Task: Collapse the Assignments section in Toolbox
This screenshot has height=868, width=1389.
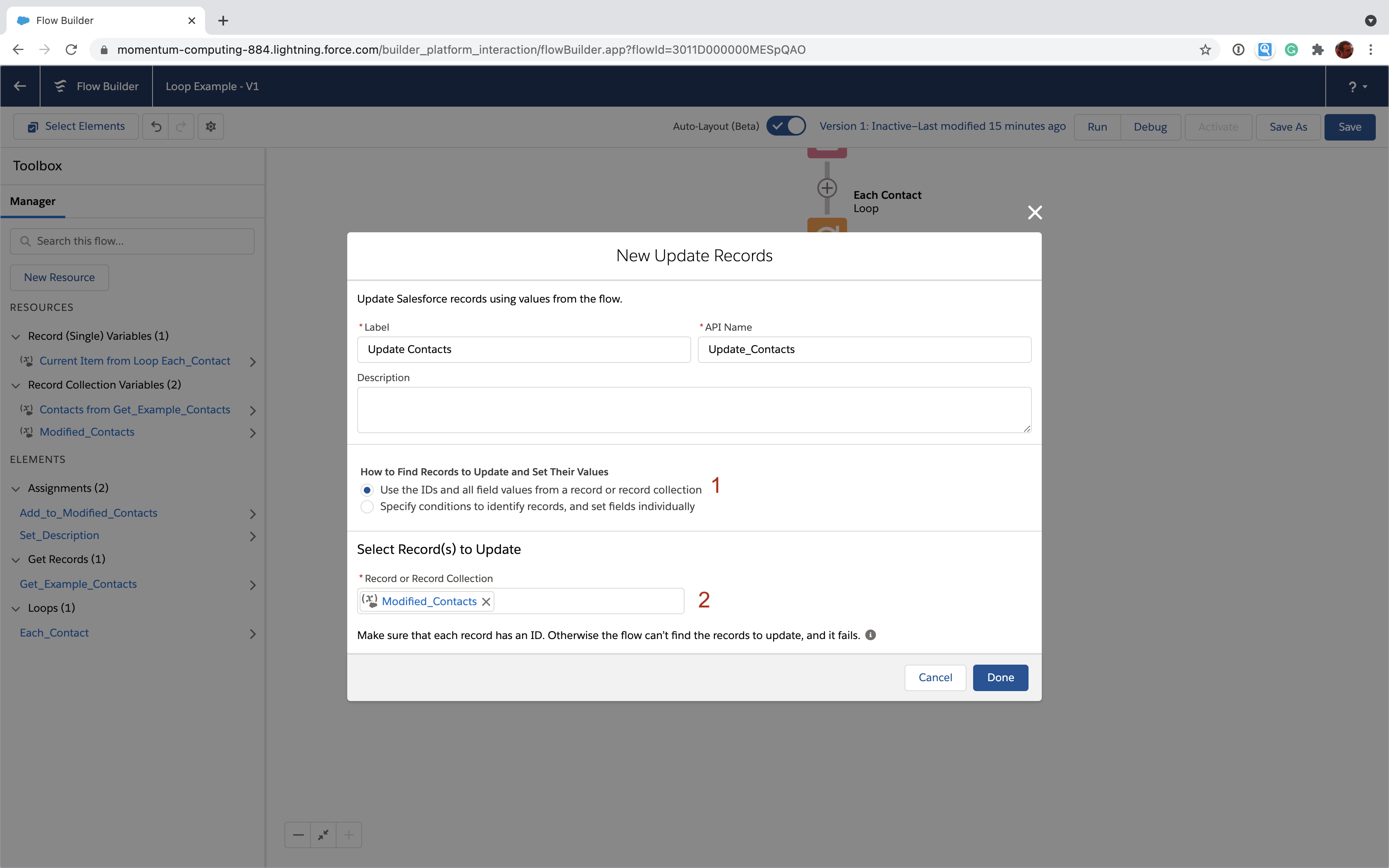Action: tap(15, 488)
